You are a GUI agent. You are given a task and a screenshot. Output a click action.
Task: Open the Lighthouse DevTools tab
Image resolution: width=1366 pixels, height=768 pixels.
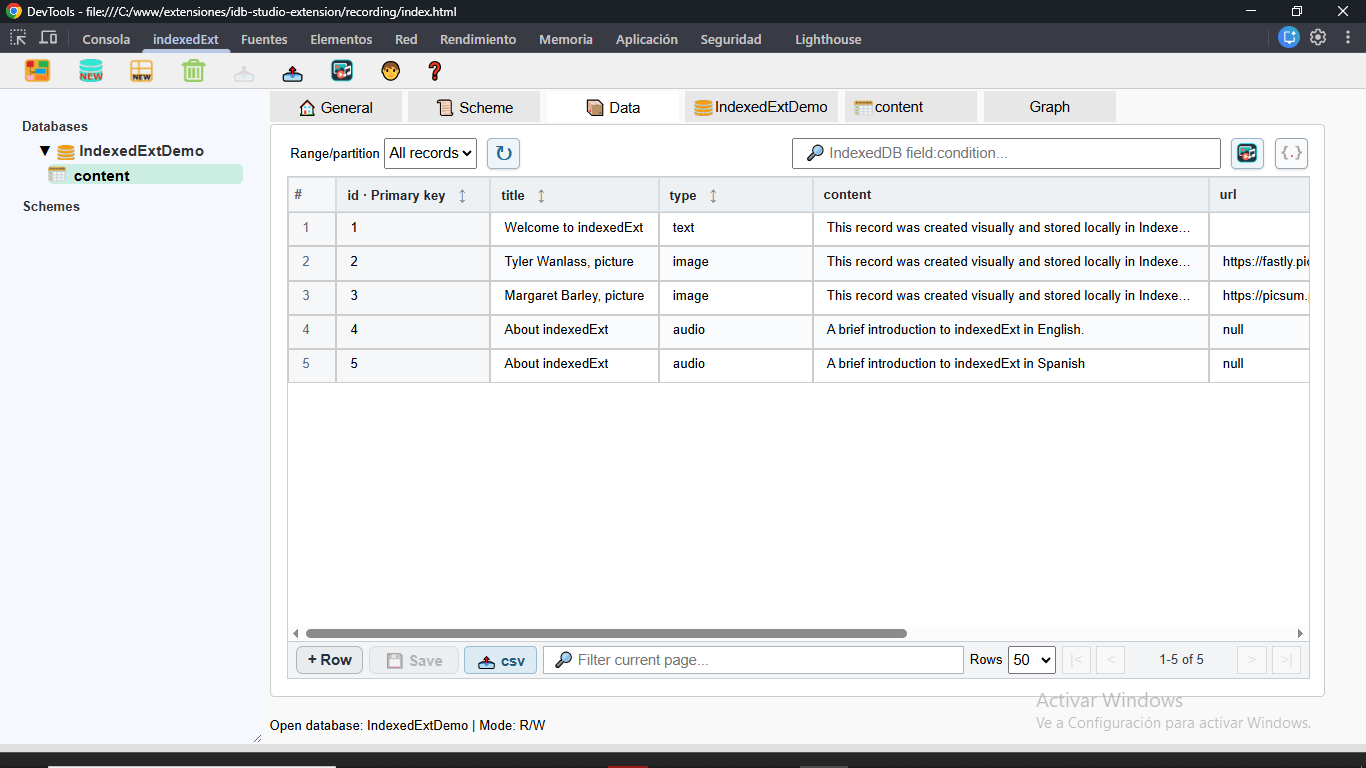pos(828,39)
